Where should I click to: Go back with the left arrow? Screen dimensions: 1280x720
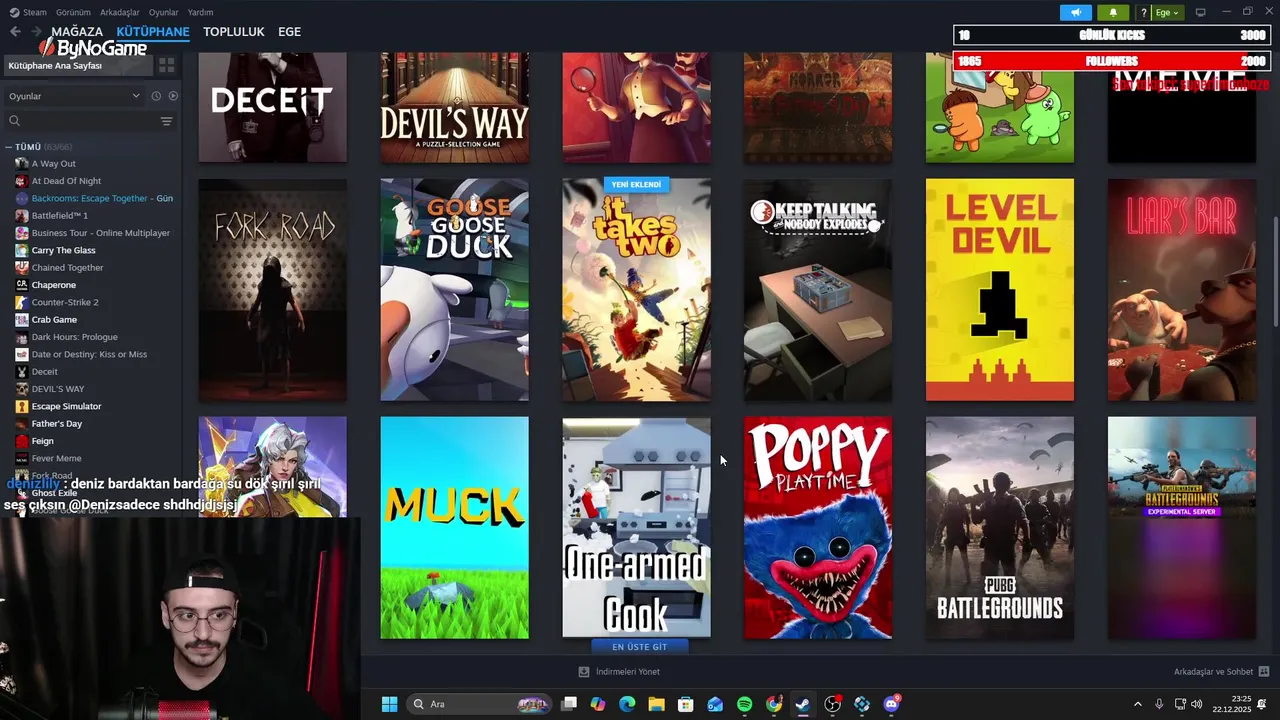click(x=15, y=32)
